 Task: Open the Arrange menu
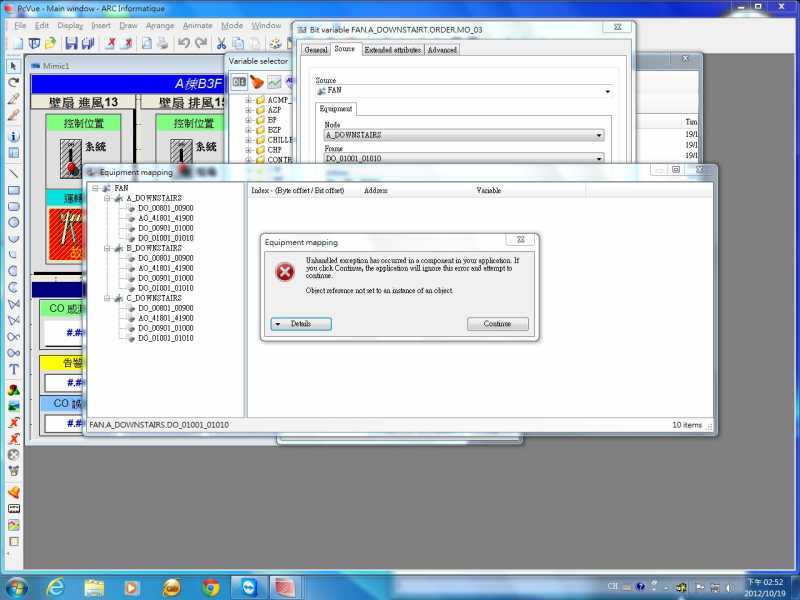pyautogui.click(x=160, y=26)
